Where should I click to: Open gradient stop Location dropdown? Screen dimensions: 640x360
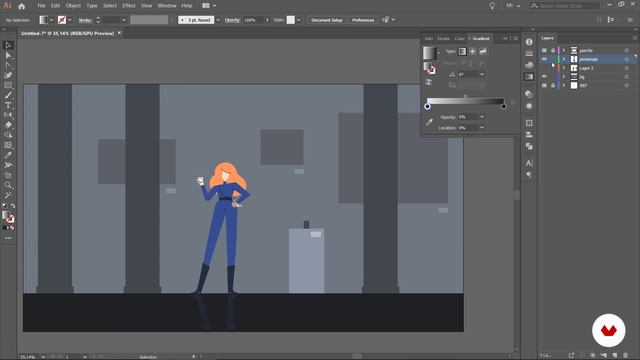482,127
